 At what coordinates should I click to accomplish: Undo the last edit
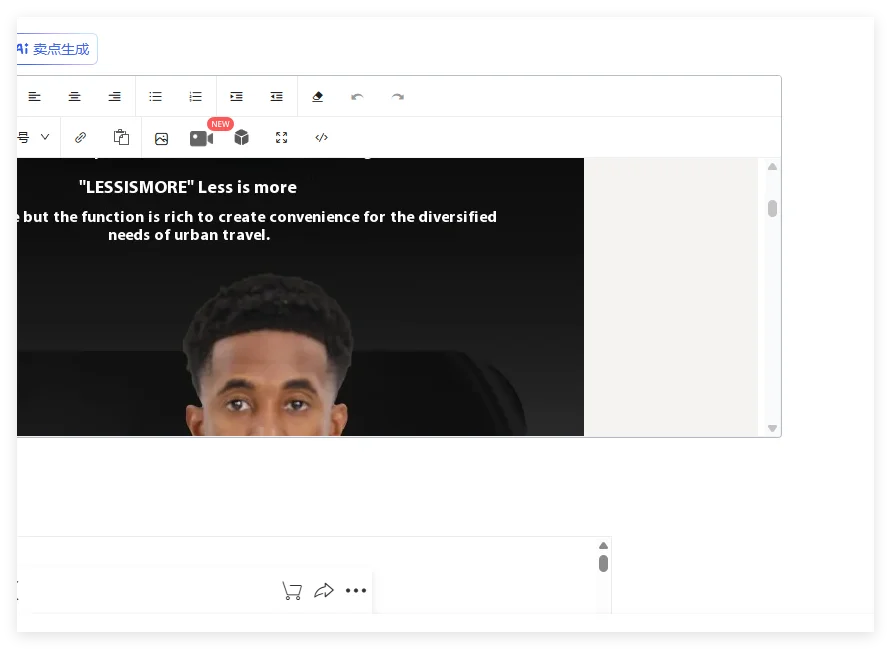[x=357, y=97]
